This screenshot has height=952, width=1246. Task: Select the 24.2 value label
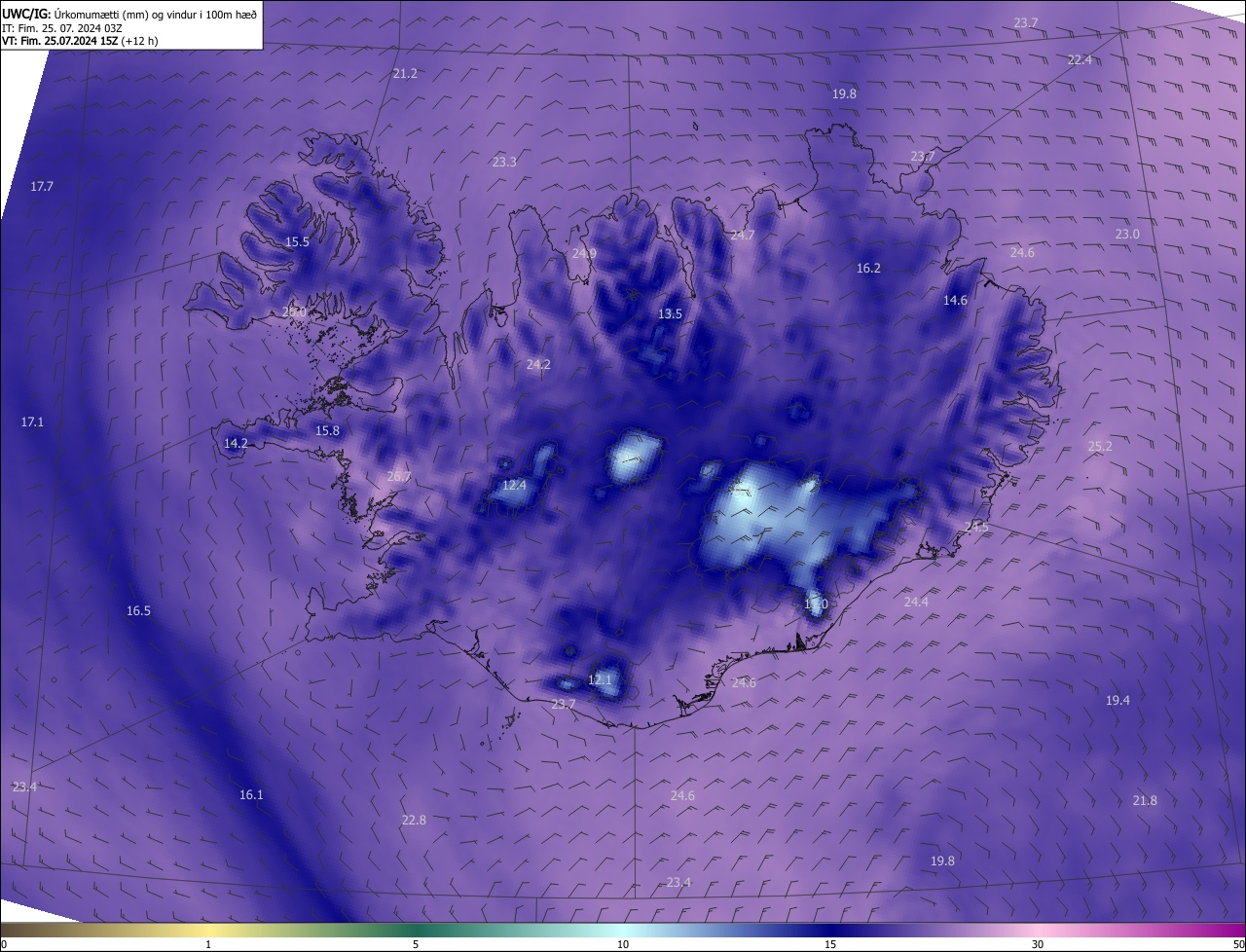pyautogui.click(x=538, y=364)
